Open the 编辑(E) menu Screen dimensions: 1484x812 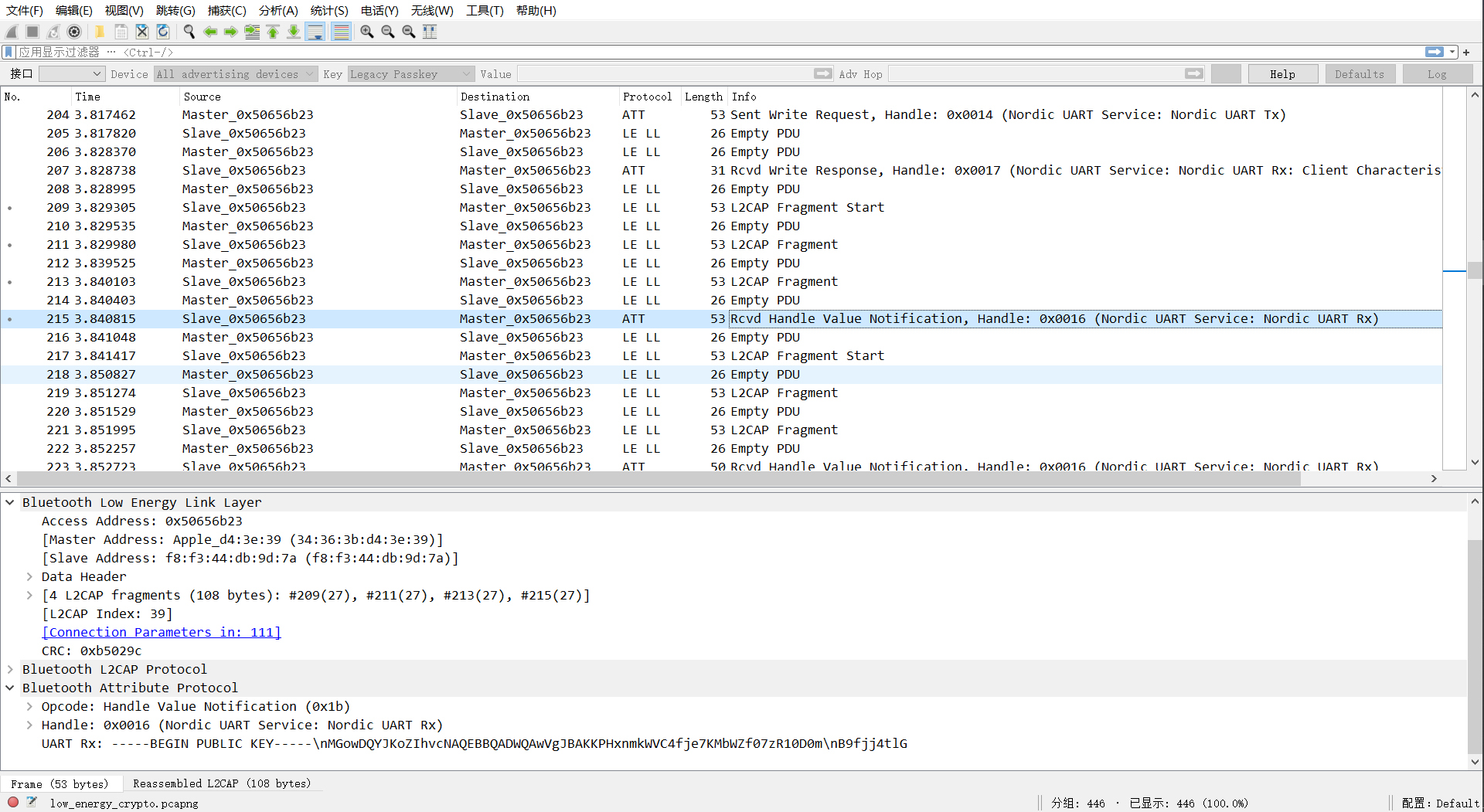(x=74, y=10)
